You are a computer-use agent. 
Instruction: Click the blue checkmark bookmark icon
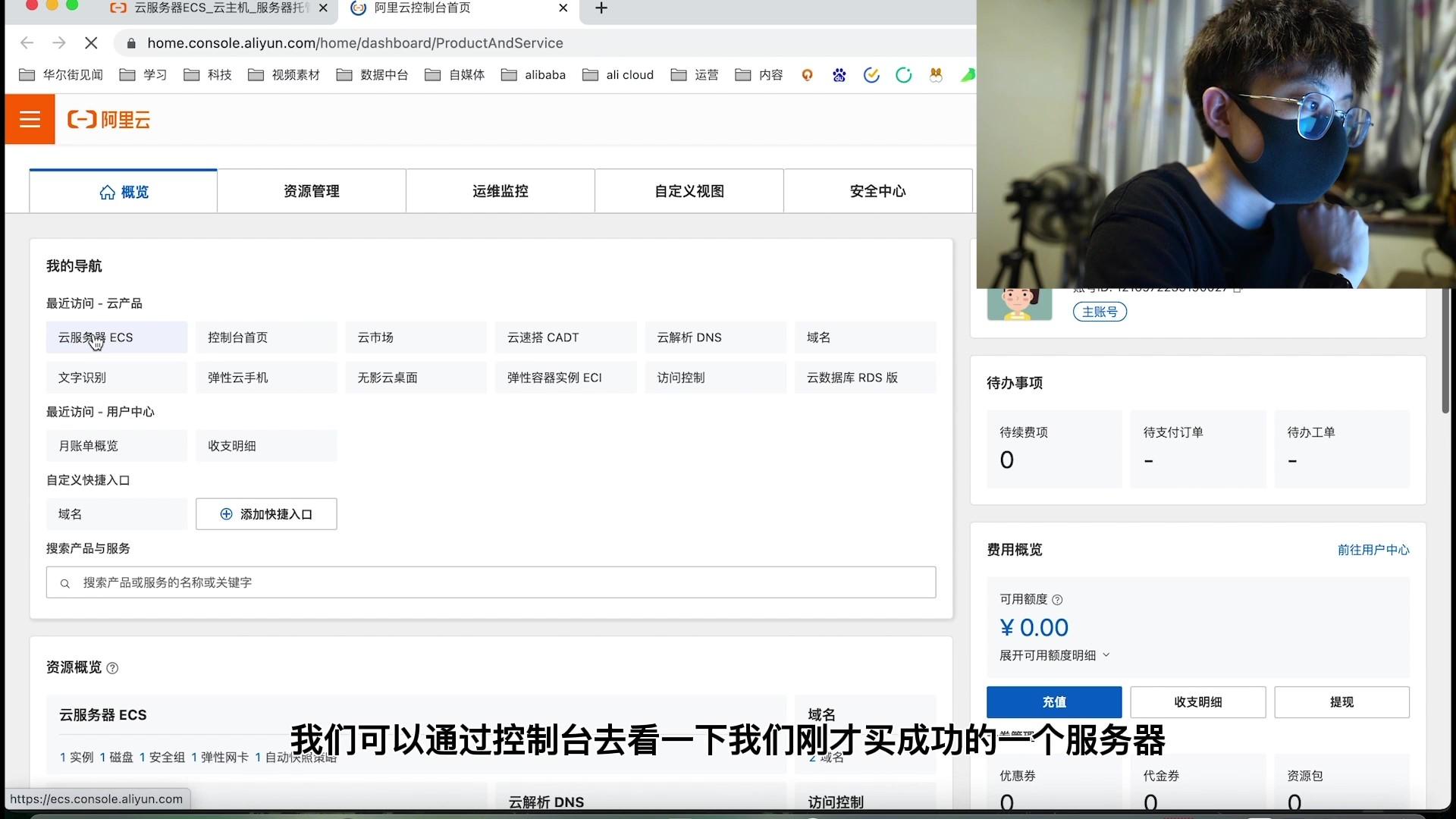[871, 75]
